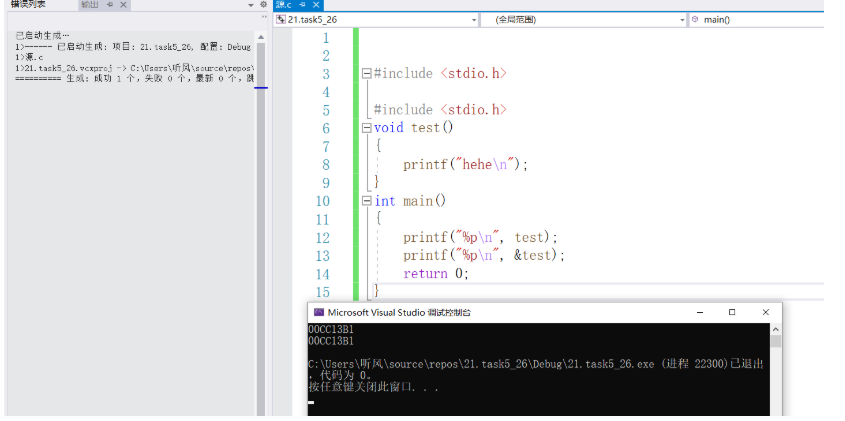Pin the 输出 tab
This screenshot has height=421, width=845.
[110, 5]
